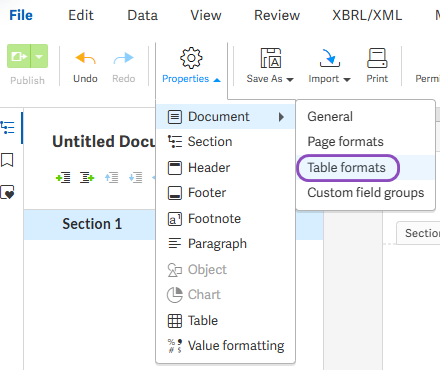
Task: Click the Document page menu icon
Action: tap(175, 117)
